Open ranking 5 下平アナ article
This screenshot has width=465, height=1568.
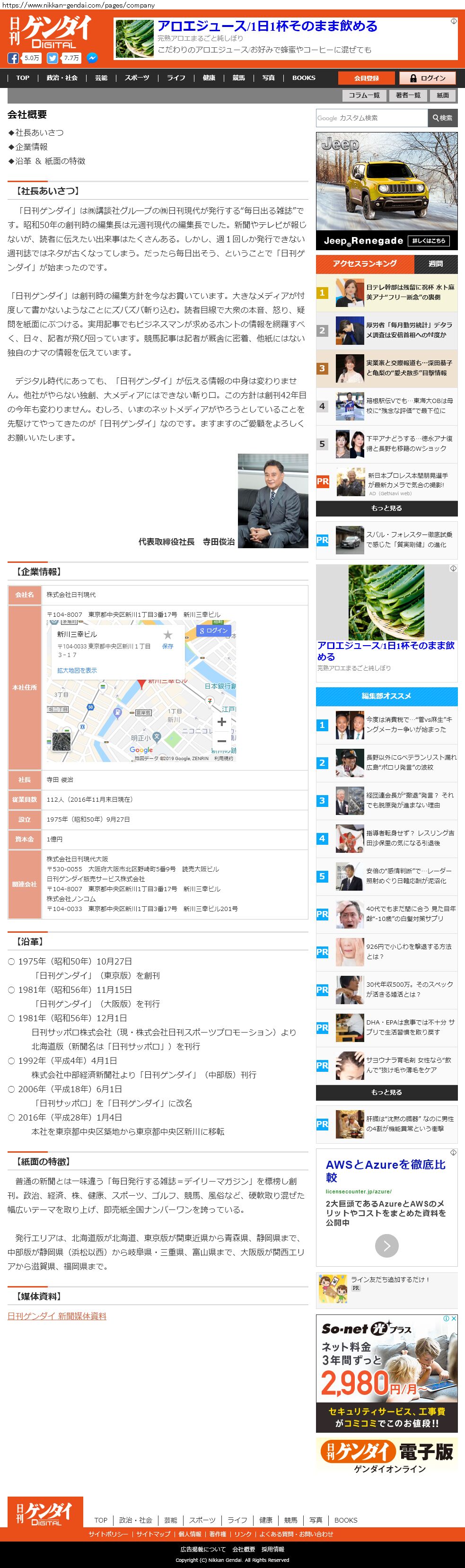[x=386, y=444]
